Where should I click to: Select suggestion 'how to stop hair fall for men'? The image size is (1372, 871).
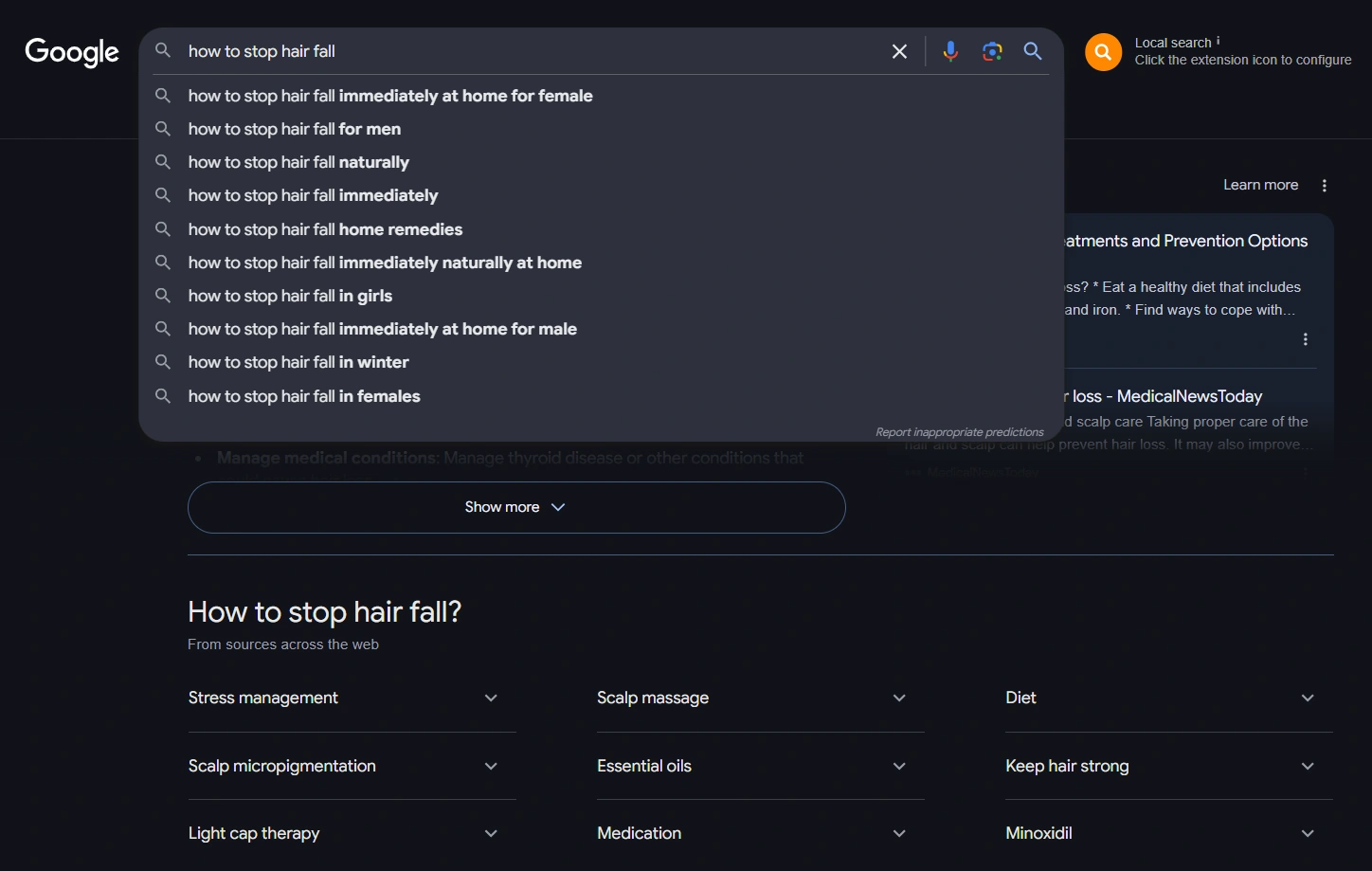click(x=602, y=129)
